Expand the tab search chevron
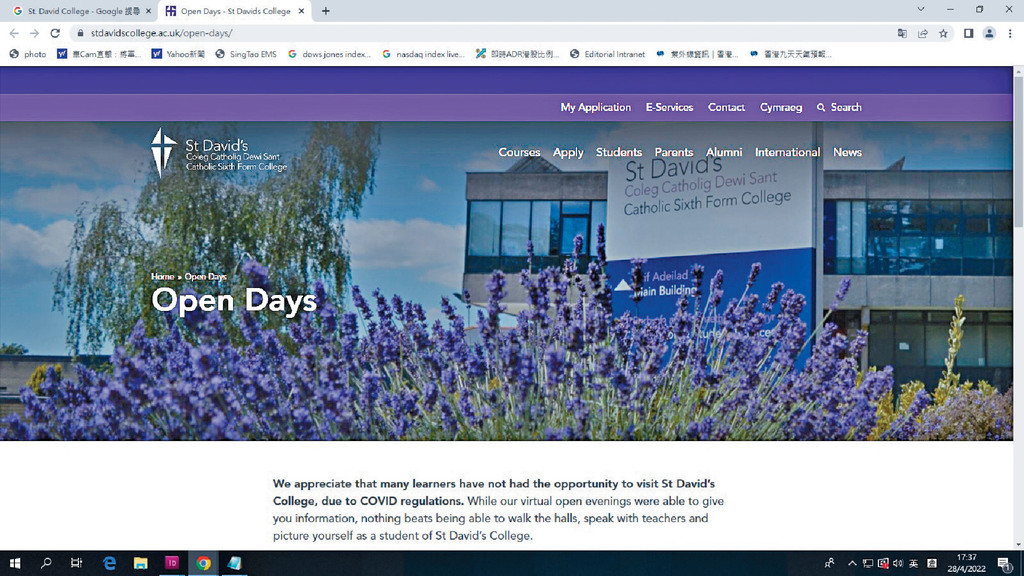This screenshot has width=1024, height=576. tap(921, 9)
